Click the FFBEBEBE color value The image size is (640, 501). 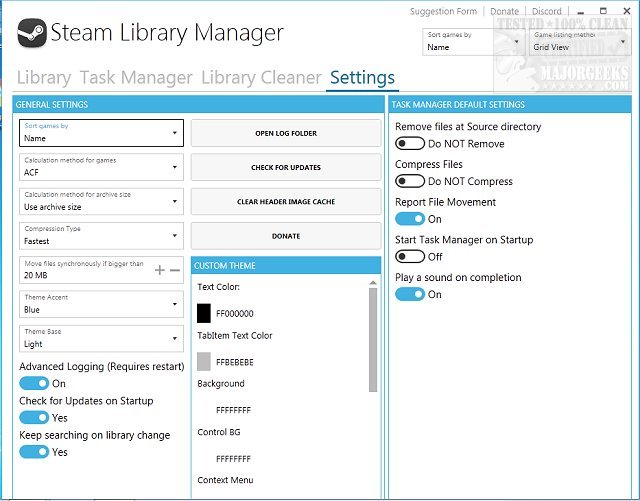[235, 362]
